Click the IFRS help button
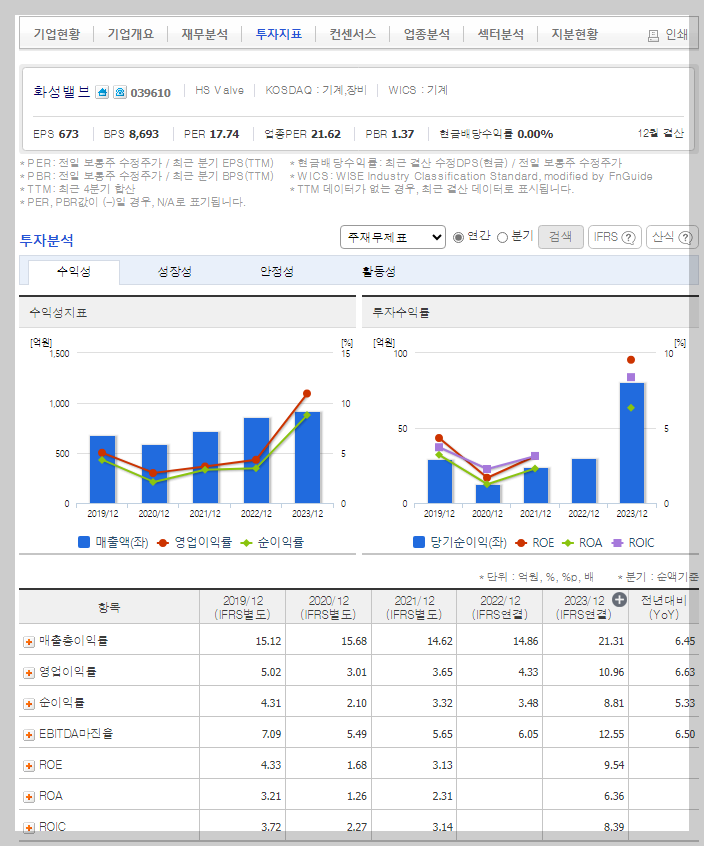 (x=614, y=237)
